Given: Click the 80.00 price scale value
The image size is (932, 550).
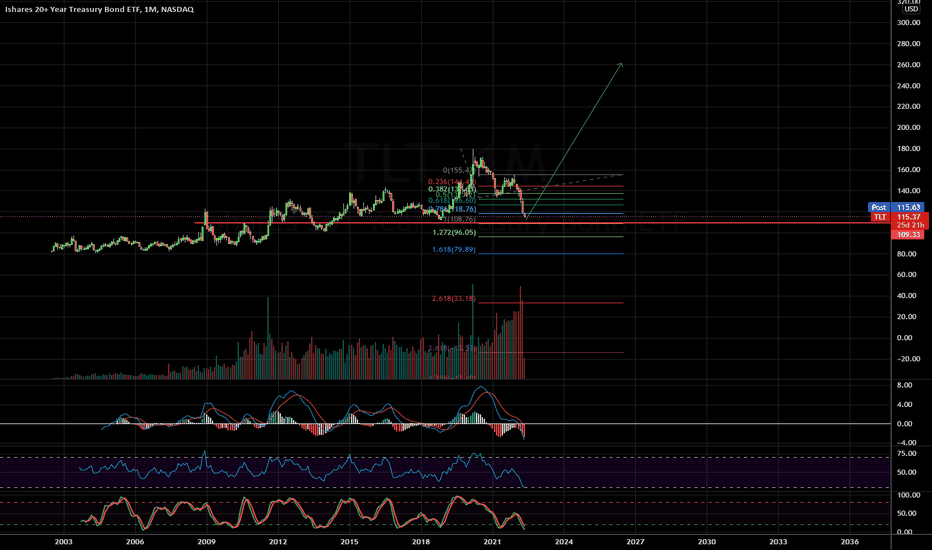Looking at the screenshot, I should (x=908, y=254).
